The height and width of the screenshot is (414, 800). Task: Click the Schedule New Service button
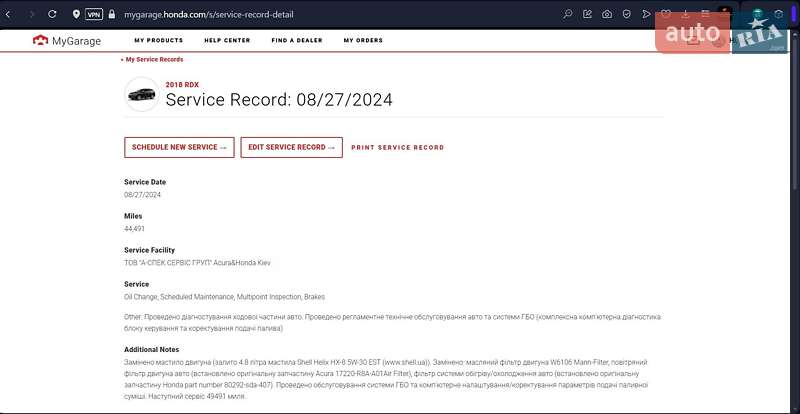[179, 147]
